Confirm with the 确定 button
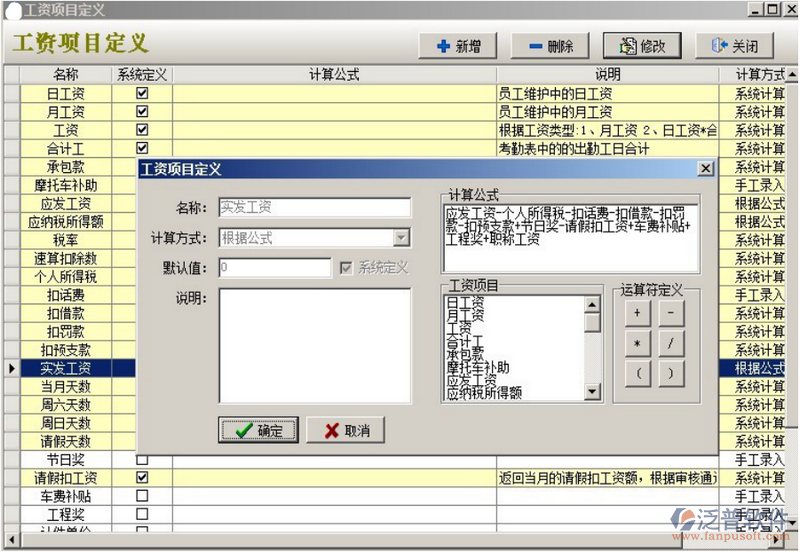This screenshot has height=552, width=800. click(258, 431)
